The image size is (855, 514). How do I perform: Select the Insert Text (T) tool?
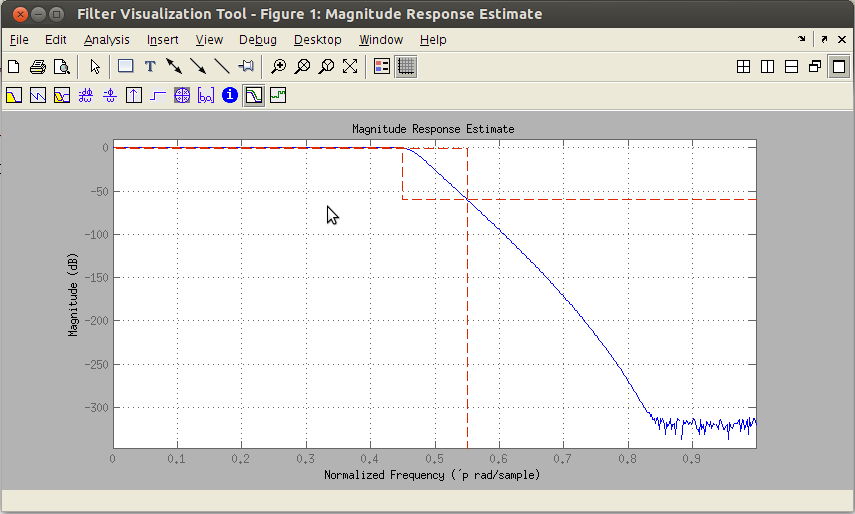(x=150, y=66)
